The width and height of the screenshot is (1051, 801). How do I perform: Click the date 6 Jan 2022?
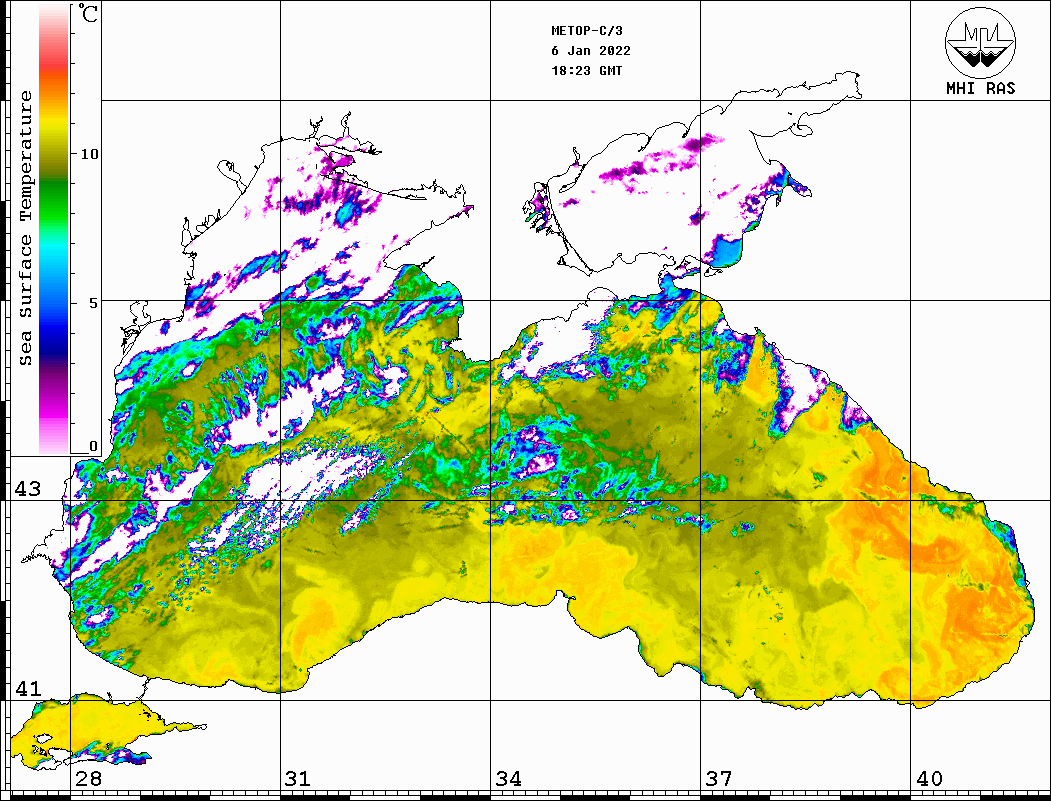pyautogui.click(x=591, y=51)
